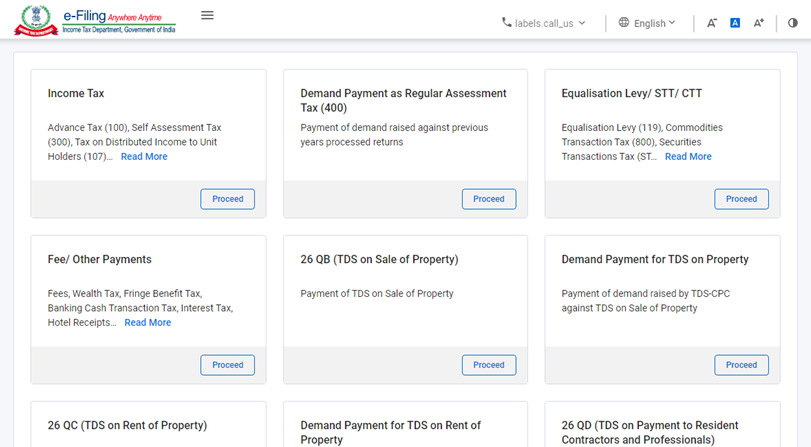The image size is (811, 447).
Task: Reset to default font size A icon
Action: point(735,23)
